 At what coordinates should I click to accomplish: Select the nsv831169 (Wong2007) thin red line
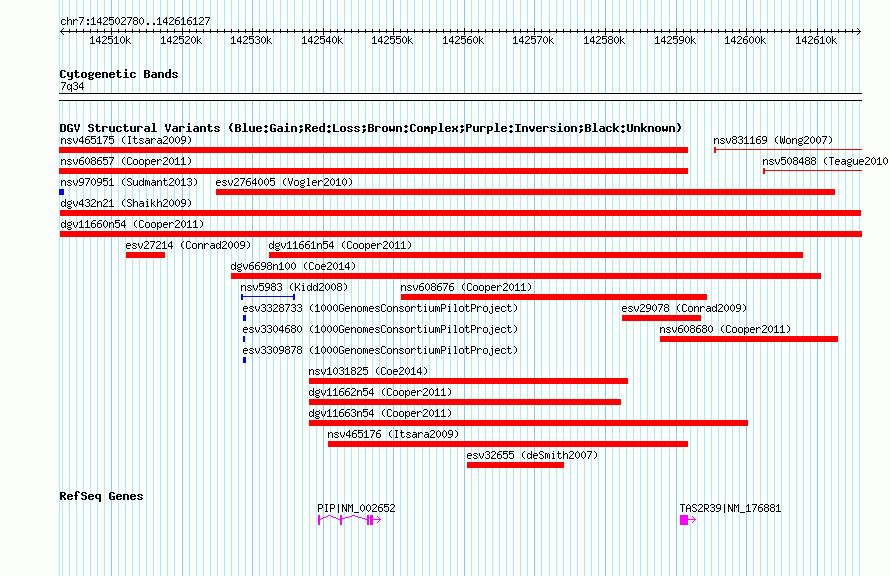tap(788, 150)
